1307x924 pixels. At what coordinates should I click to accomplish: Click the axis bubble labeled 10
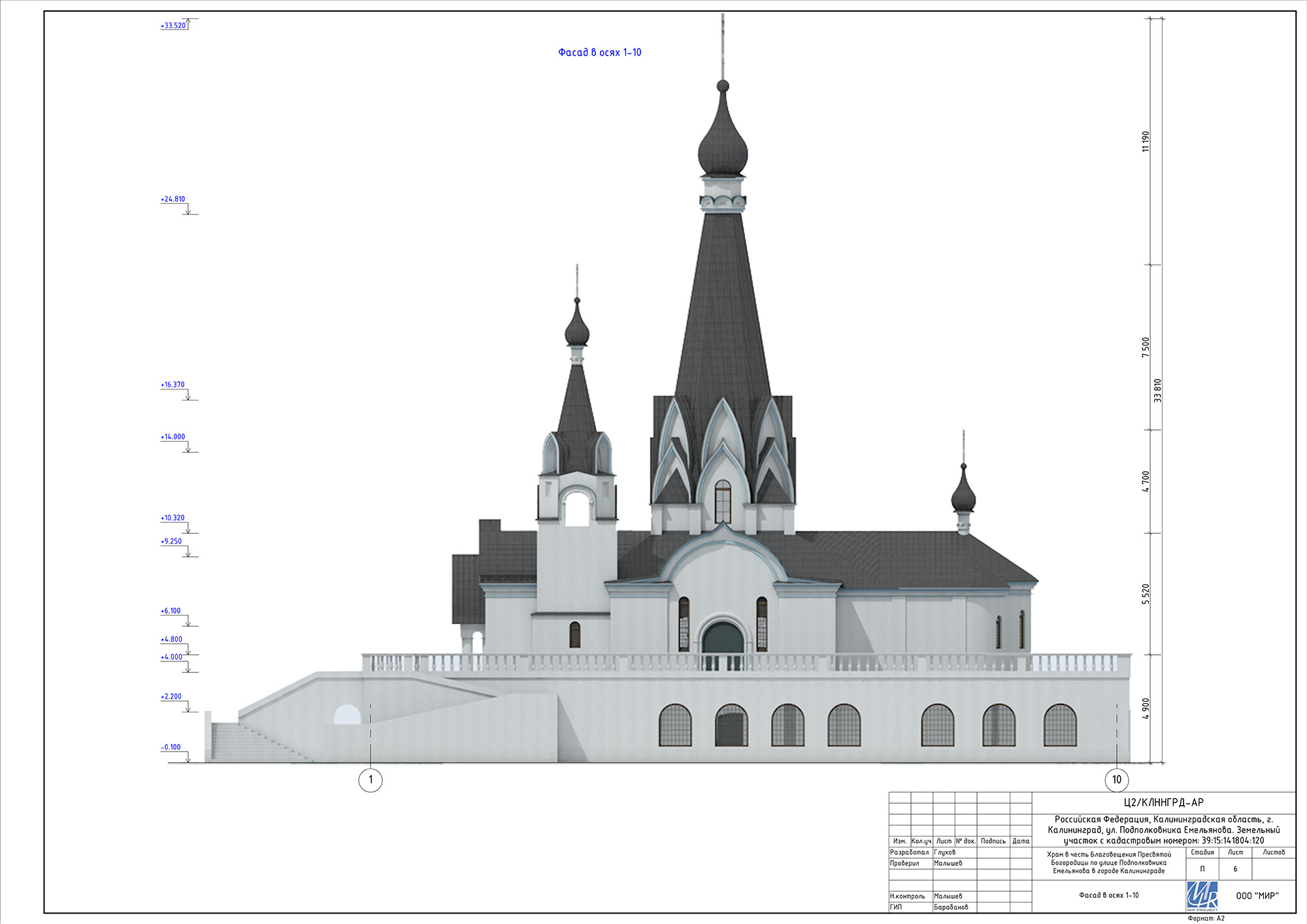click(1117, 780)
